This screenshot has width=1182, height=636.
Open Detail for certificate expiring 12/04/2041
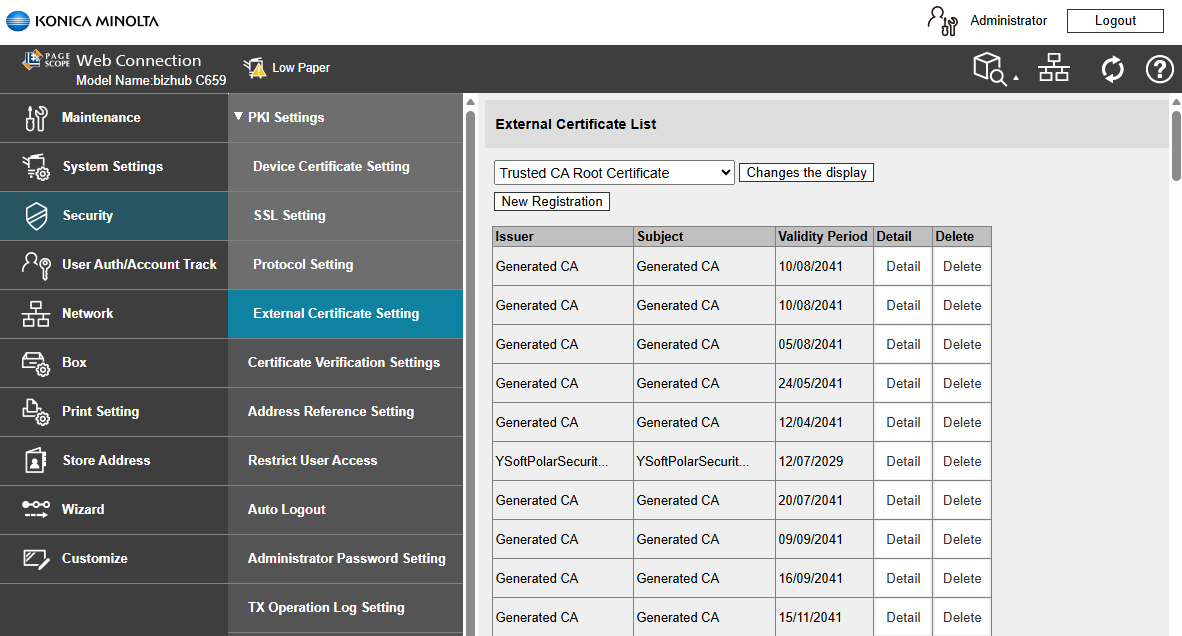coord(903,423)
